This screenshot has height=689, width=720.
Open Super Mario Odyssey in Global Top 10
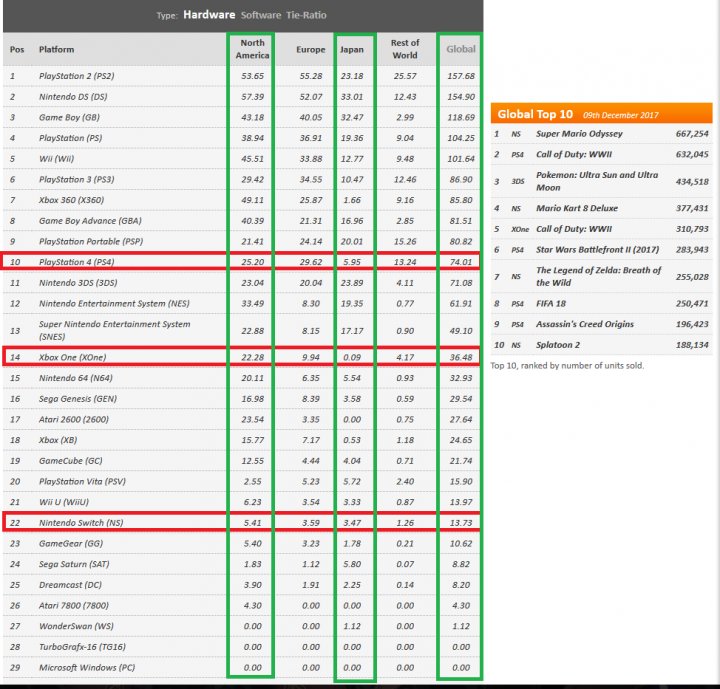[579, 133]
